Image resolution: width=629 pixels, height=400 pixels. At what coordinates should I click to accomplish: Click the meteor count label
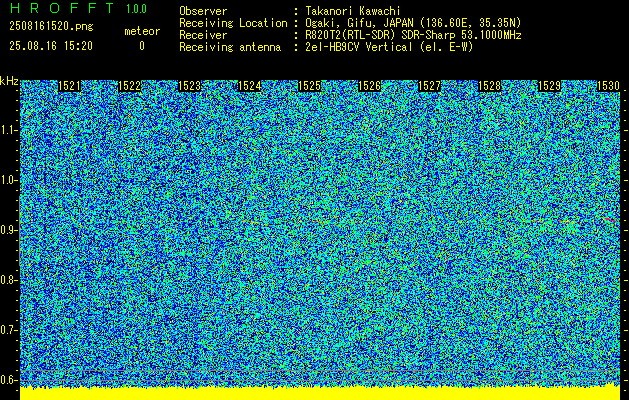tap(142, 31)
